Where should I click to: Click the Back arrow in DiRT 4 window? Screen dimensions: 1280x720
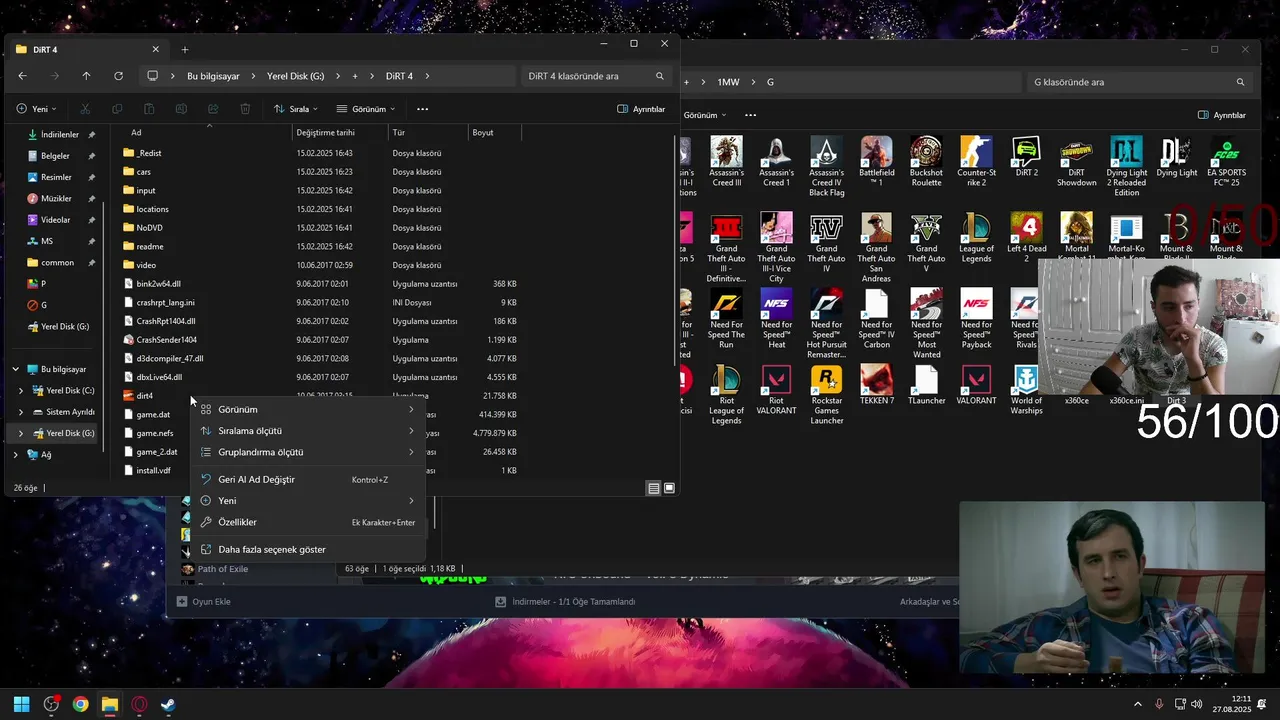click(22, 76)
